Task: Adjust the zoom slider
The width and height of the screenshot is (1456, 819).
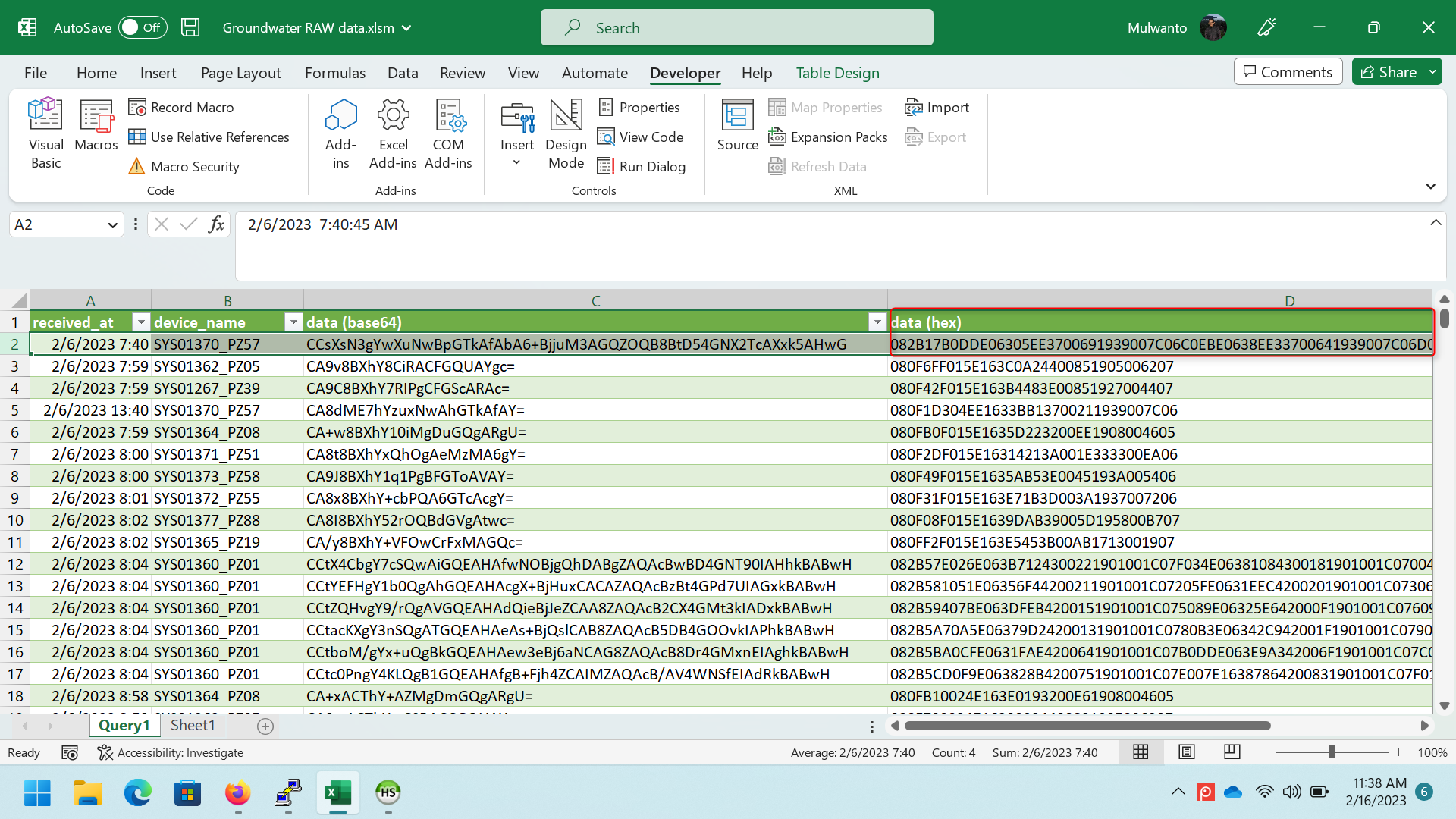Action: coord(1332,752)
